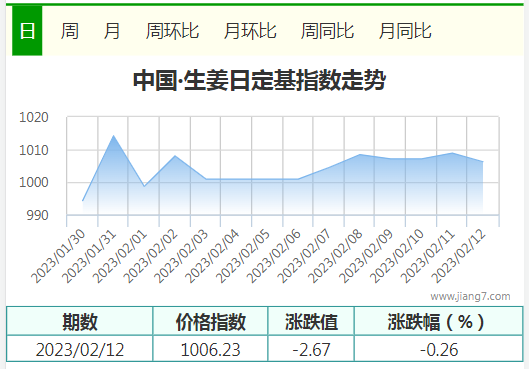529x369 pixels.
Task: Click the 2023/02/09 axis date label
Action: point(366,256)
